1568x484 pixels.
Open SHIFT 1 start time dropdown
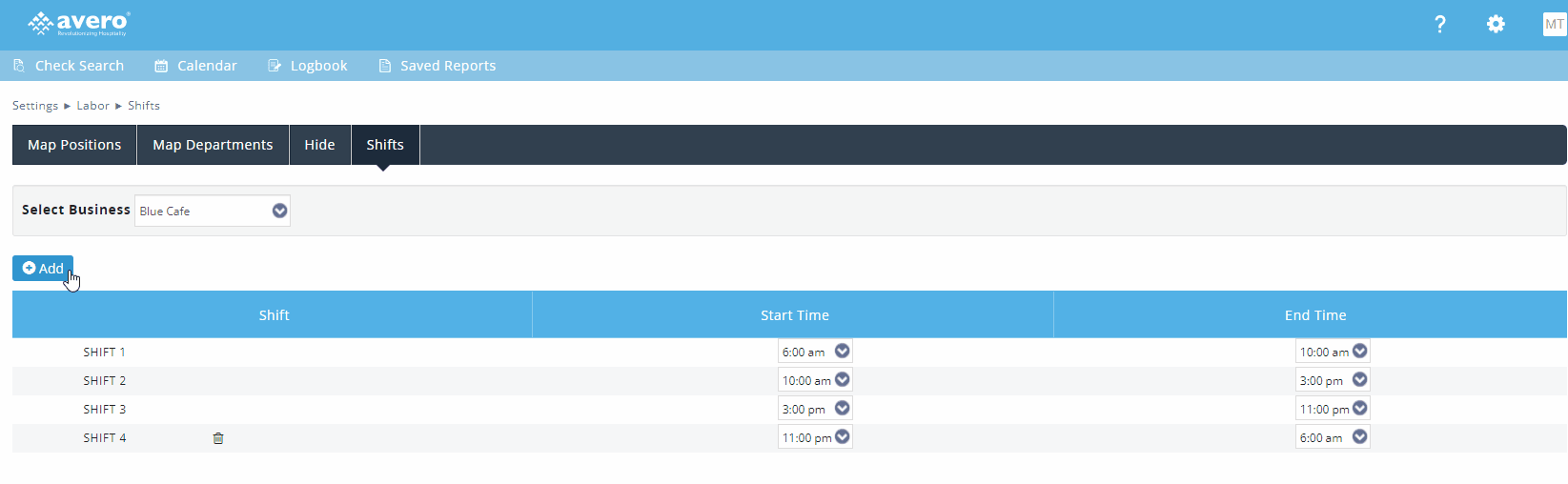(x=815, y=352)
